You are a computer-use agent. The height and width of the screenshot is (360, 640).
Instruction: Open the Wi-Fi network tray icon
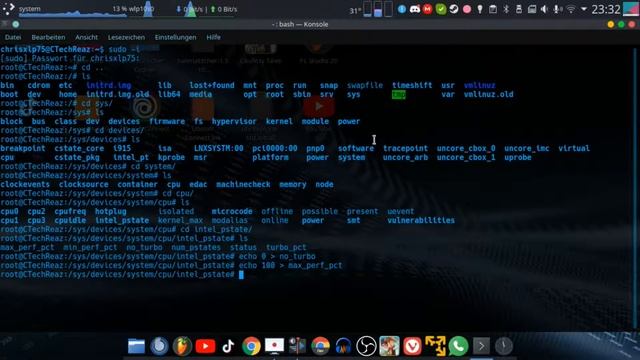click(x=571, y=9)
